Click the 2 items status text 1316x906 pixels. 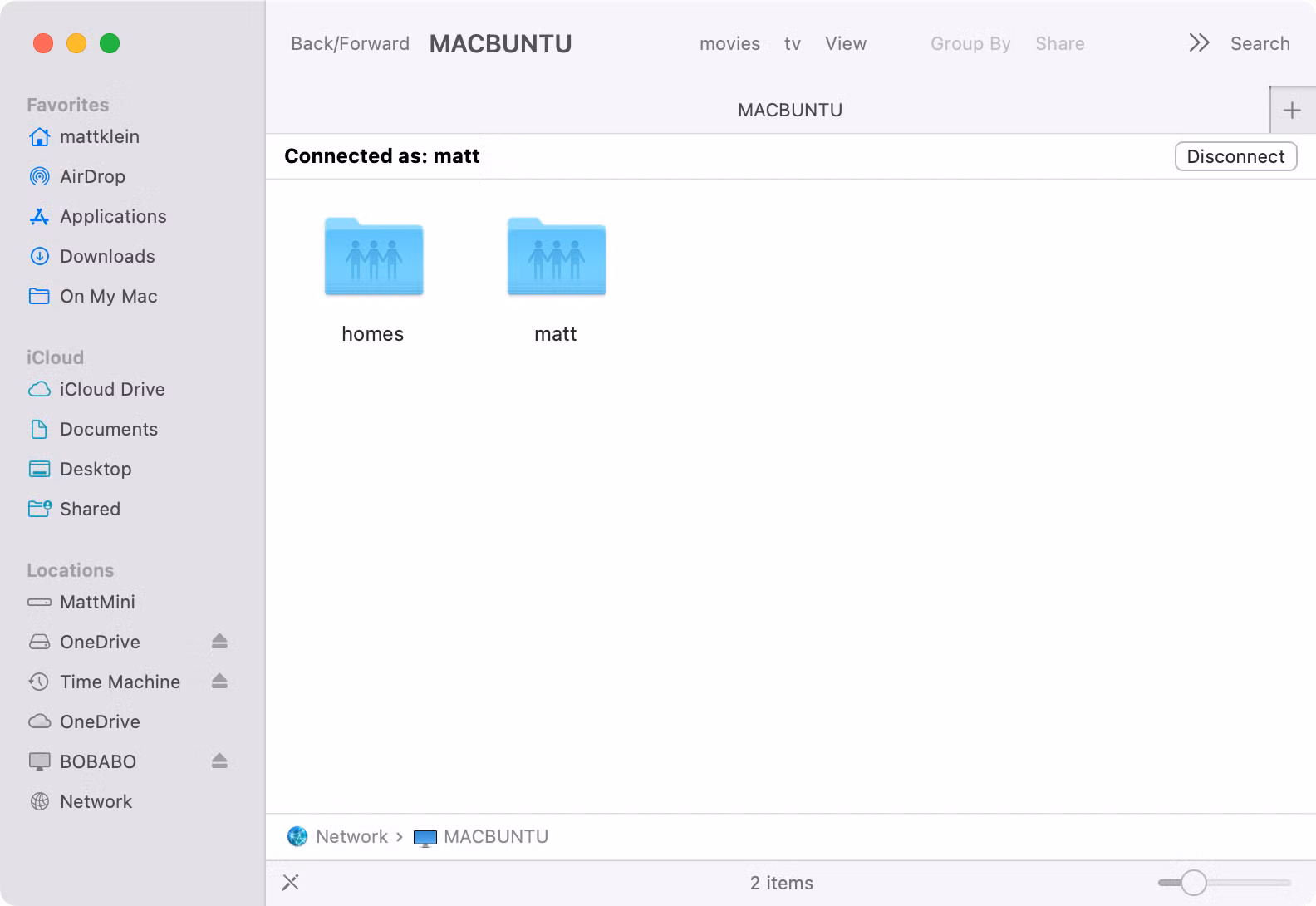coord(782,883)
